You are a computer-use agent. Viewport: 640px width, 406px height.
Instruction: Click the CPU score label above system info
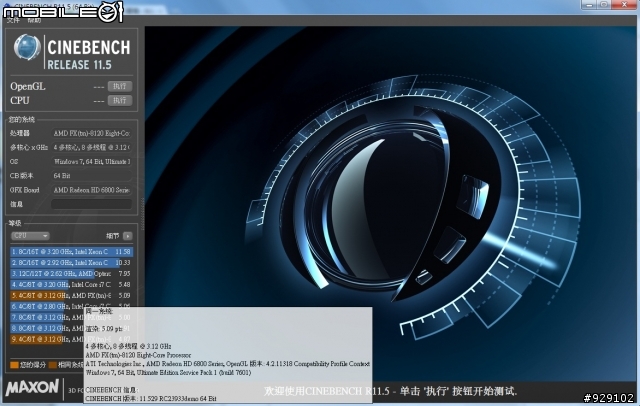tap(20, 100)
